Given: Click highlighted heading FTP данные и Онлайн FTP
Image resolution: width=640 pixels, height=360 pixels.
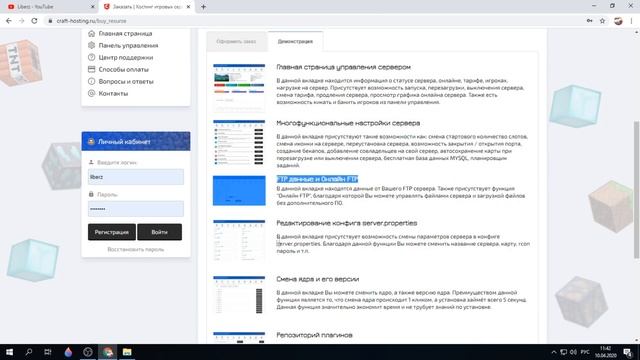Looking at the screenshot, I should pyautogui.click(x=317, y=179).
